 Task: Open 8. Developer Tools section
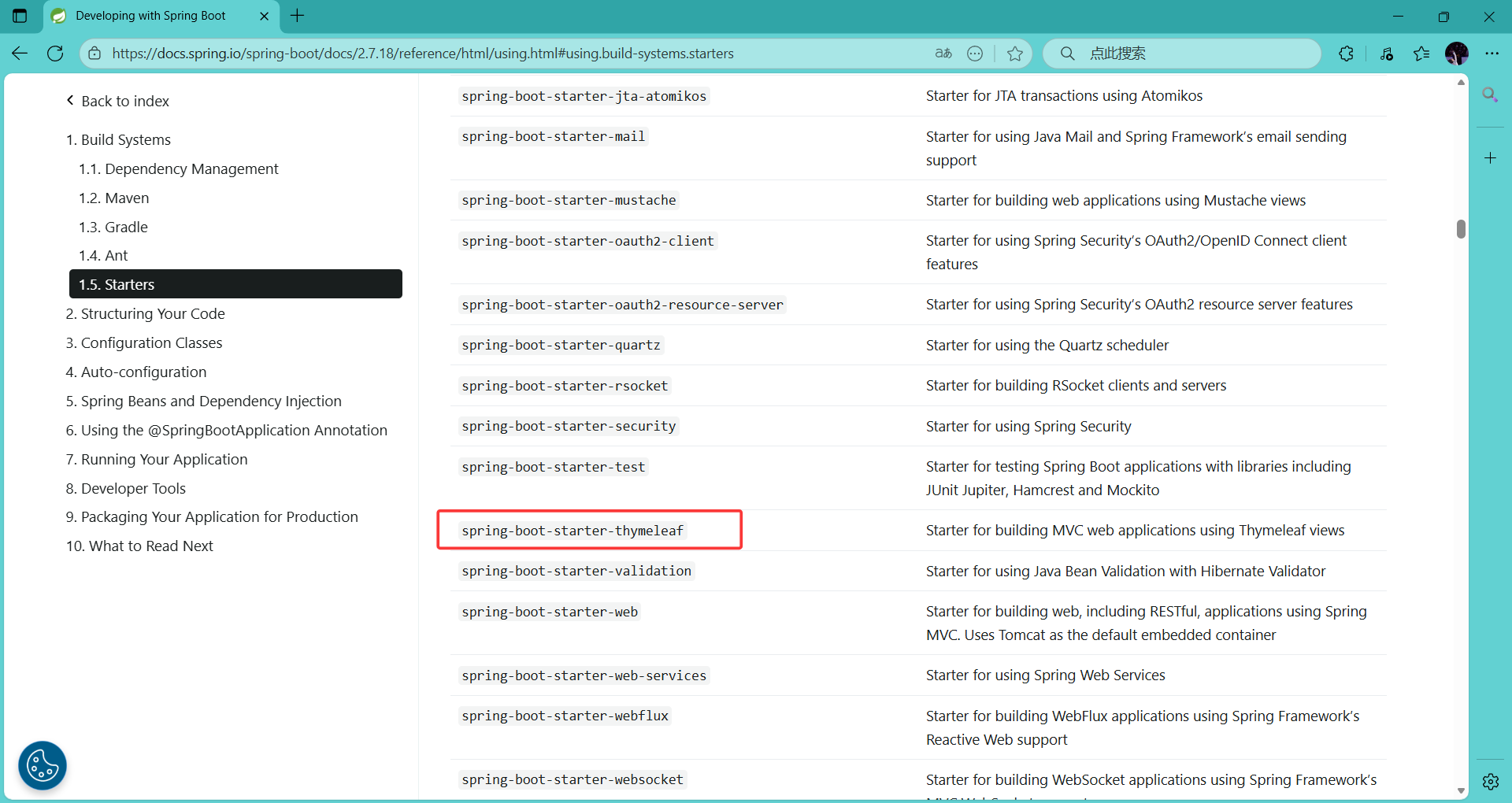[x=126, y=488]
